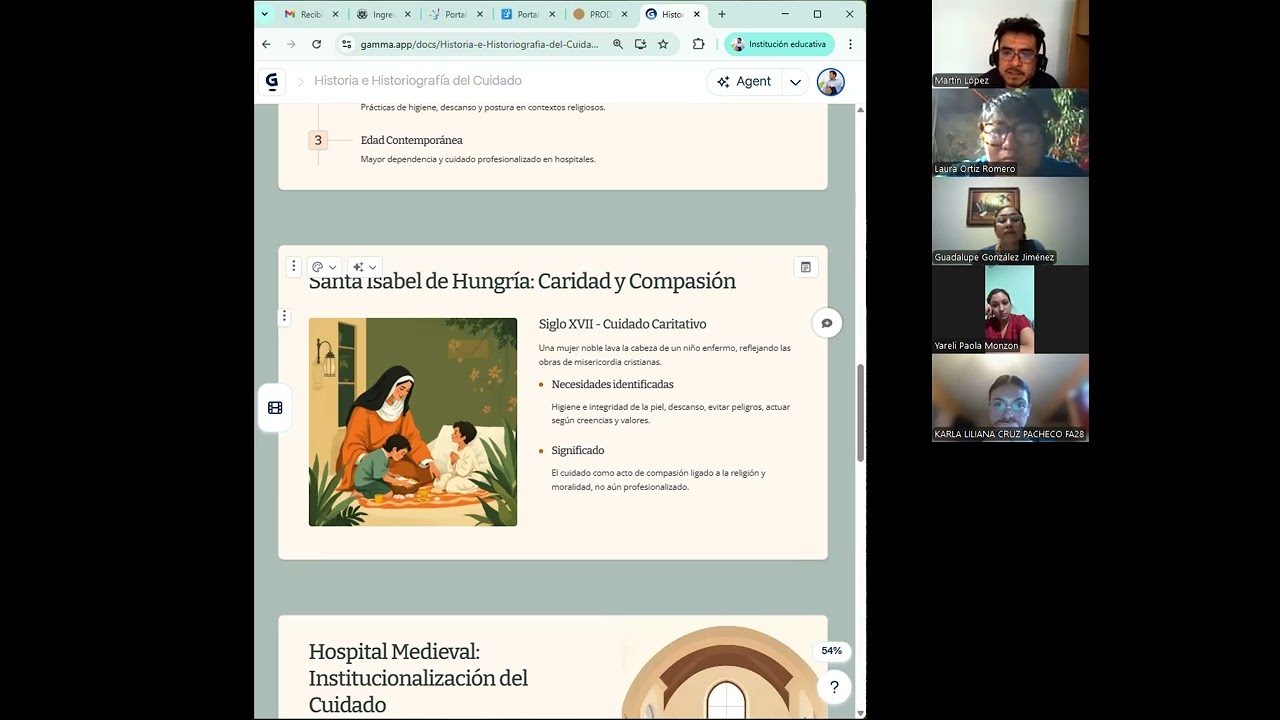The width and height of the screenshot is (1280, 720).
Task: Open the help question mark button
Action: [834, 687]
